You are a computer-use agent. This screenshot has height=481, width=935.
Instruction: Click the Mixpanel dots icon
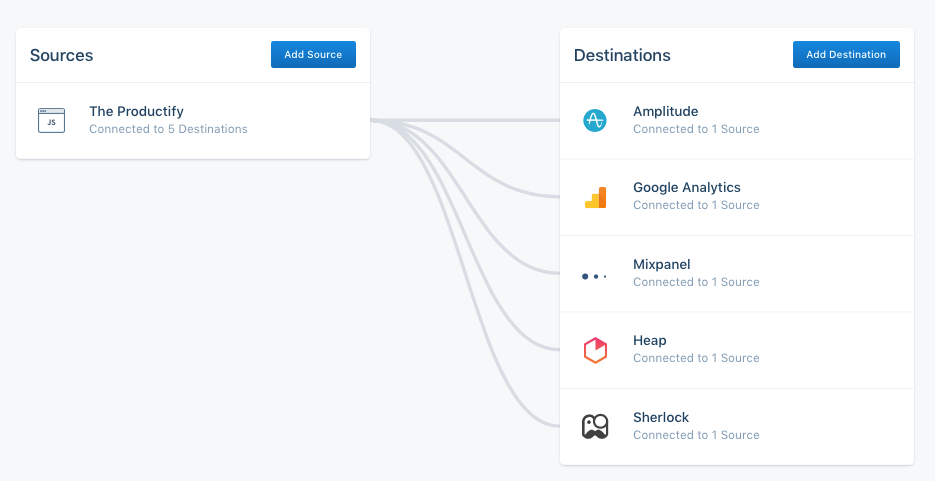pos(594,275)
